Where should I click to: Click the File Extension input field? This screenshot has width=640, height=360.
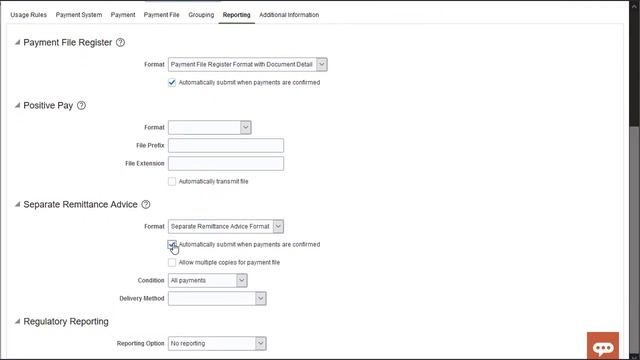click(226, 163)
